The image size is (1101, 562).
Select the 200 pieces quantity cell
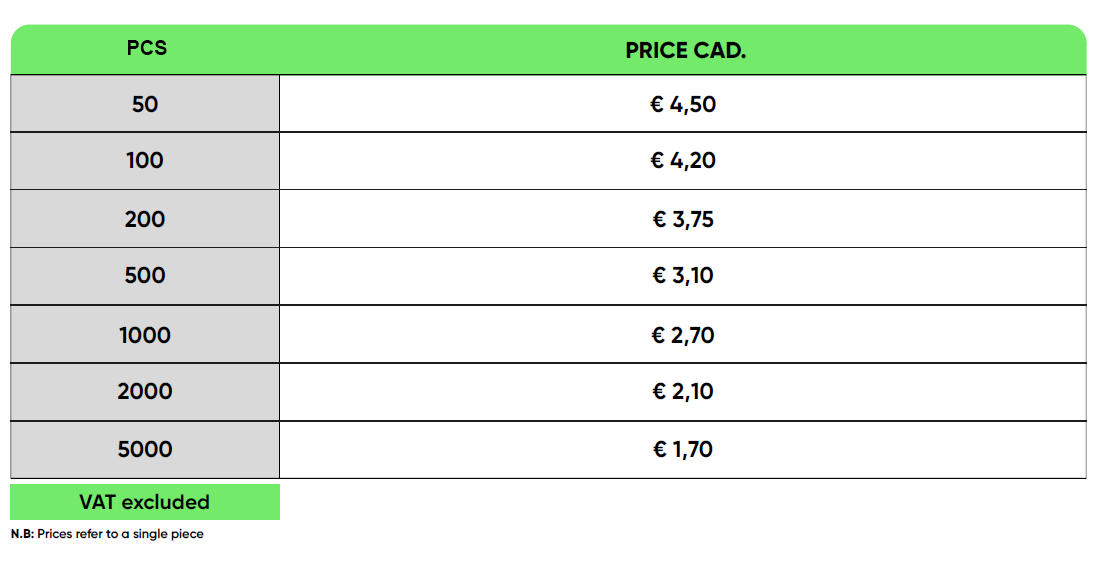[145, 219]
